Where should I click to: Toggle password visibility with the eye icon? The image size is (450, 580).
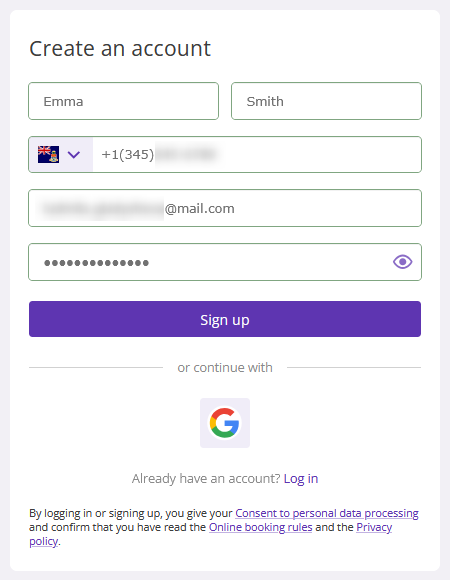(402, 262)
